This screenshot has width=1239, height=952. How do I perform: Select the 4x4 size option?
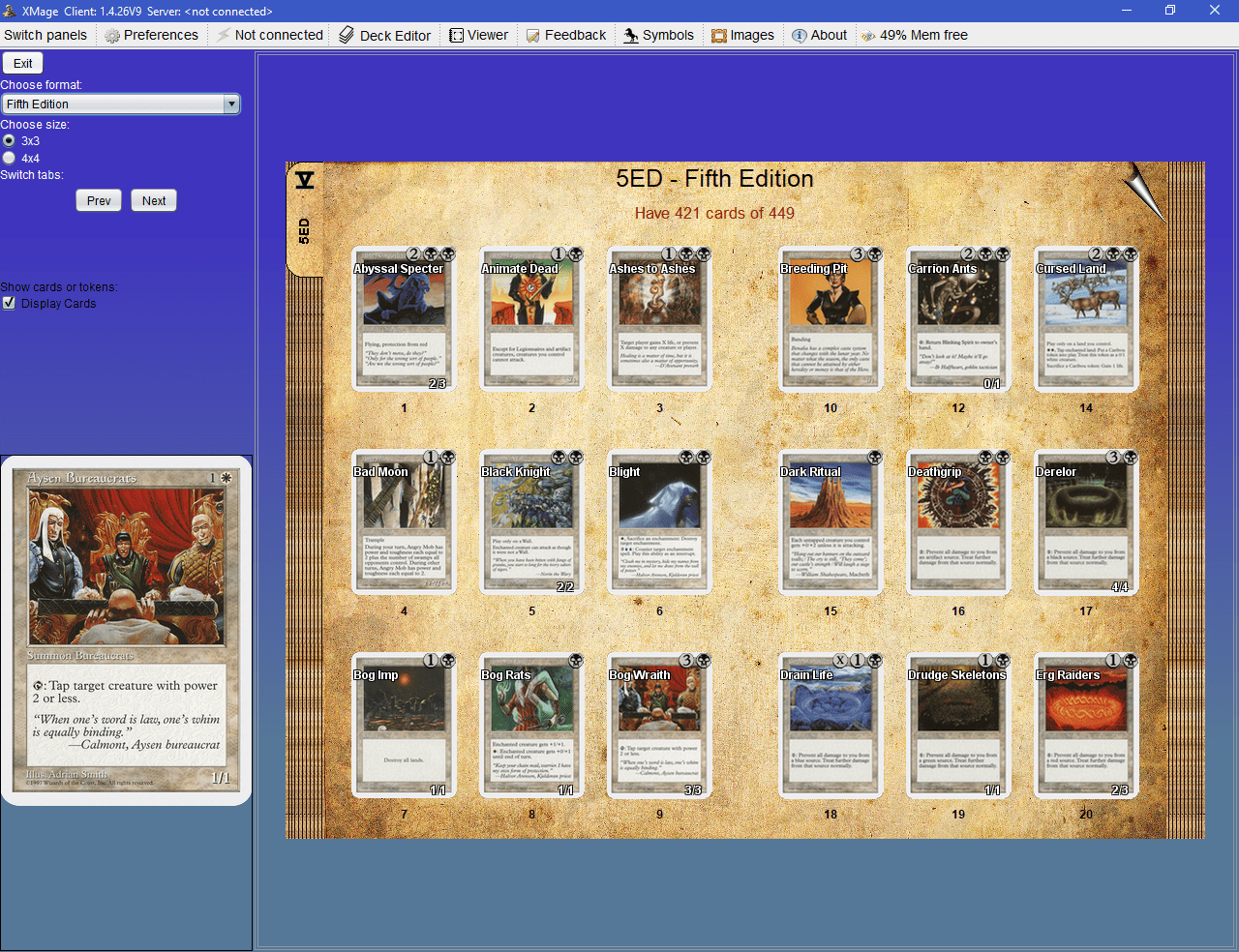point(10,158)
